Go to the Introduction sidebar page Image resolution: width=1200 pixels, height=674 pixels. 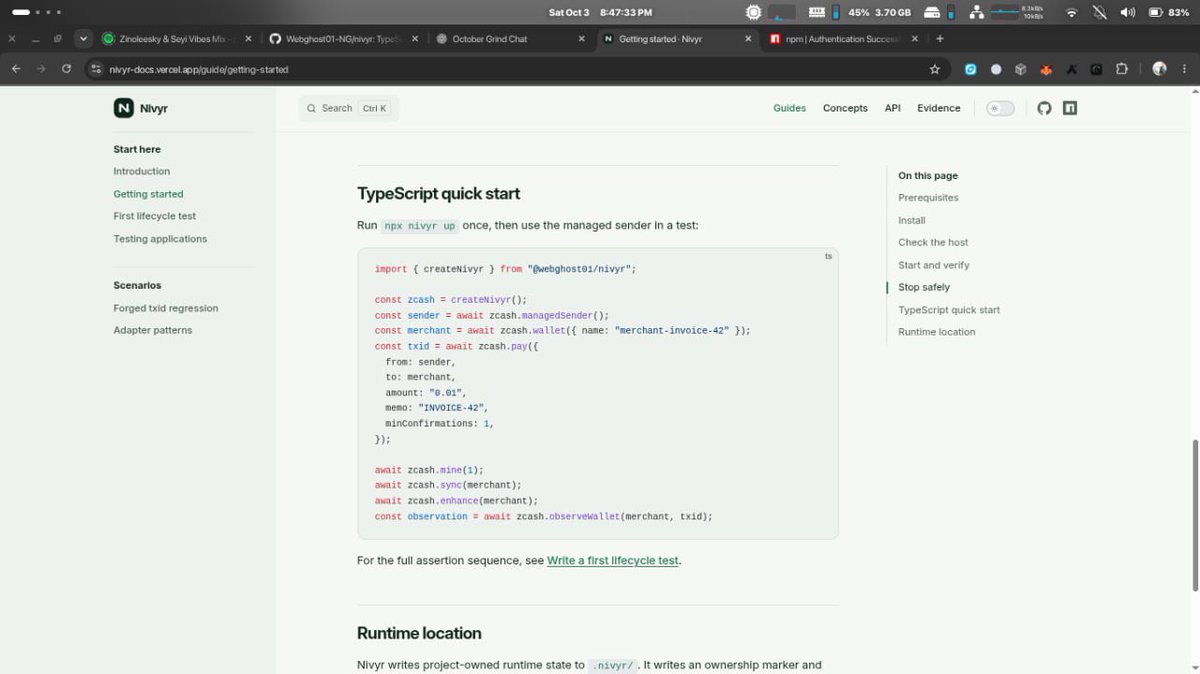(142, 171)
